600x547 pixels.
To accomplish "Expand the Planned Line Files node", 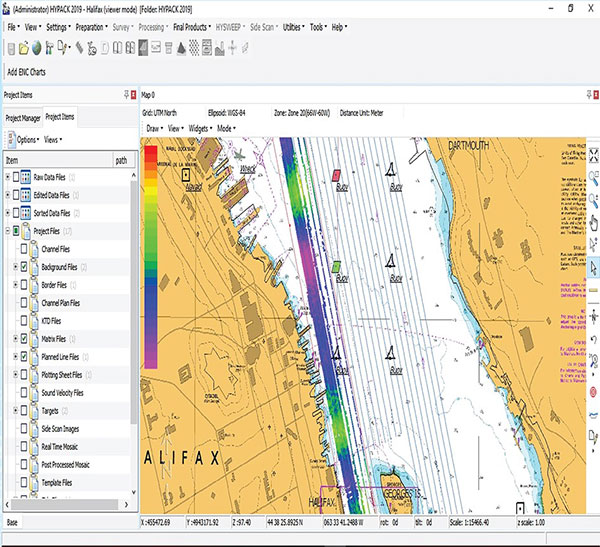I will click(15, 357).
